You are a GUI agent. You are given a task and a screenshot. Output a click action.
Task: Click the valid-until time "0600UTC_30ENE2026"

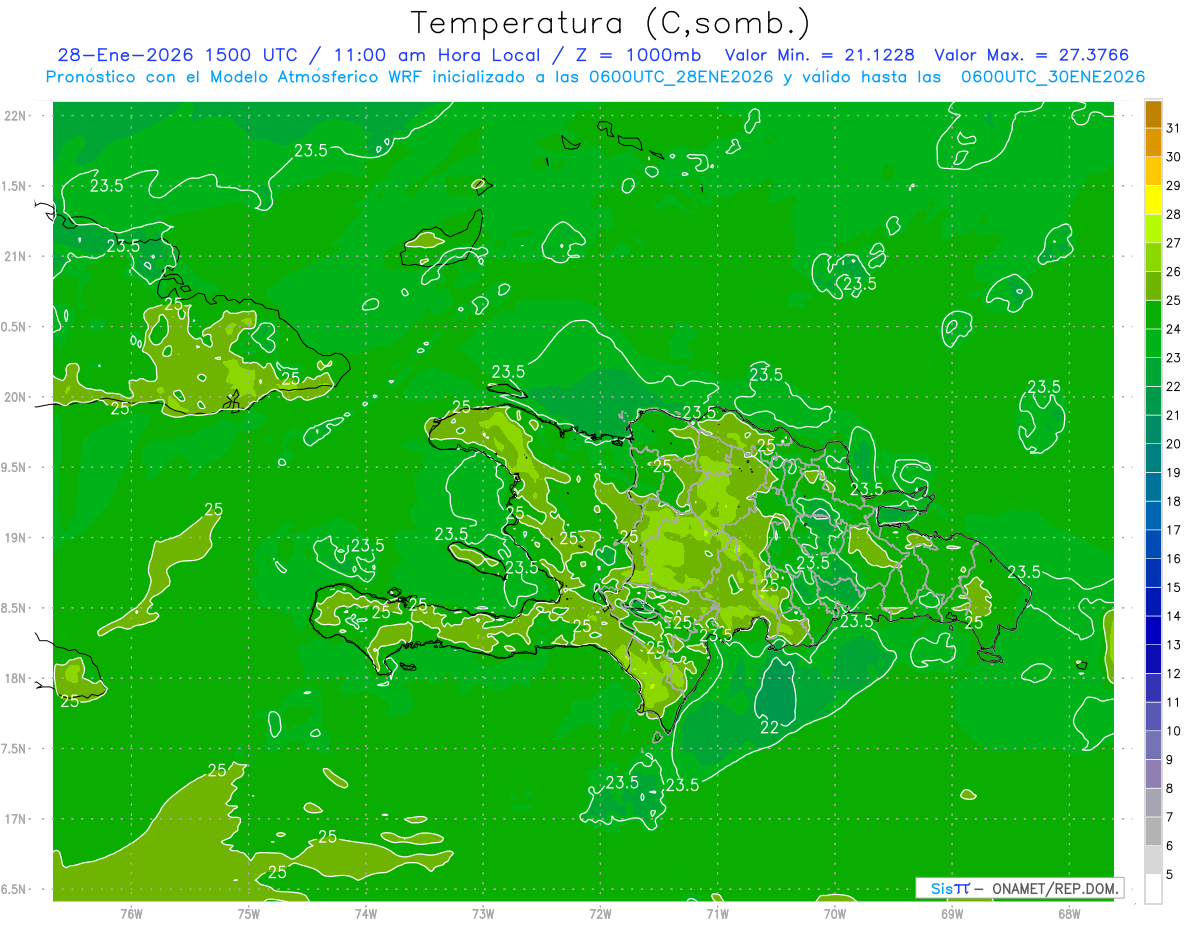[1053, 77]
